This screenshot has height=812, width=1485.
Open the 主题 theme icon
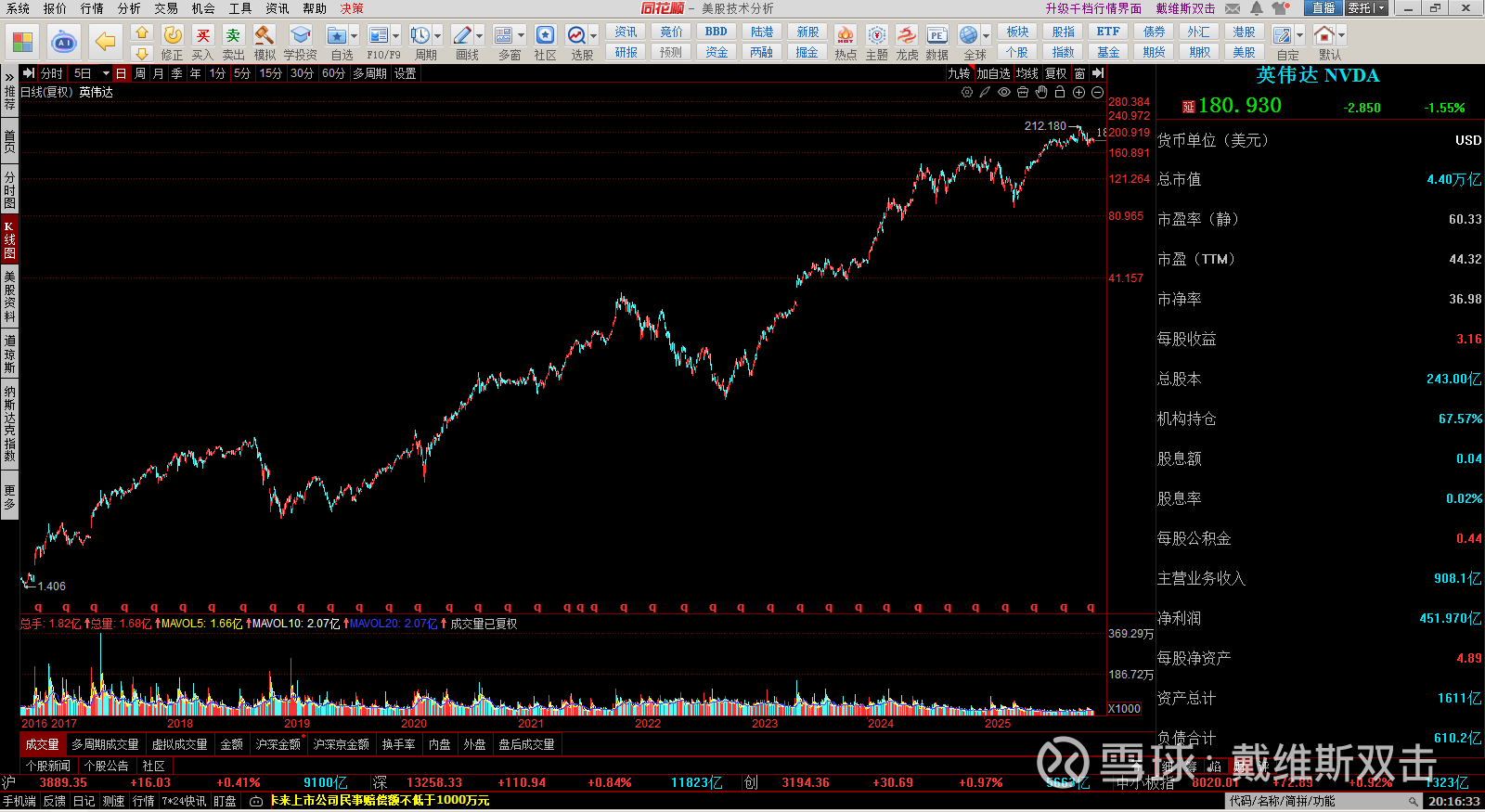point(877,36)
